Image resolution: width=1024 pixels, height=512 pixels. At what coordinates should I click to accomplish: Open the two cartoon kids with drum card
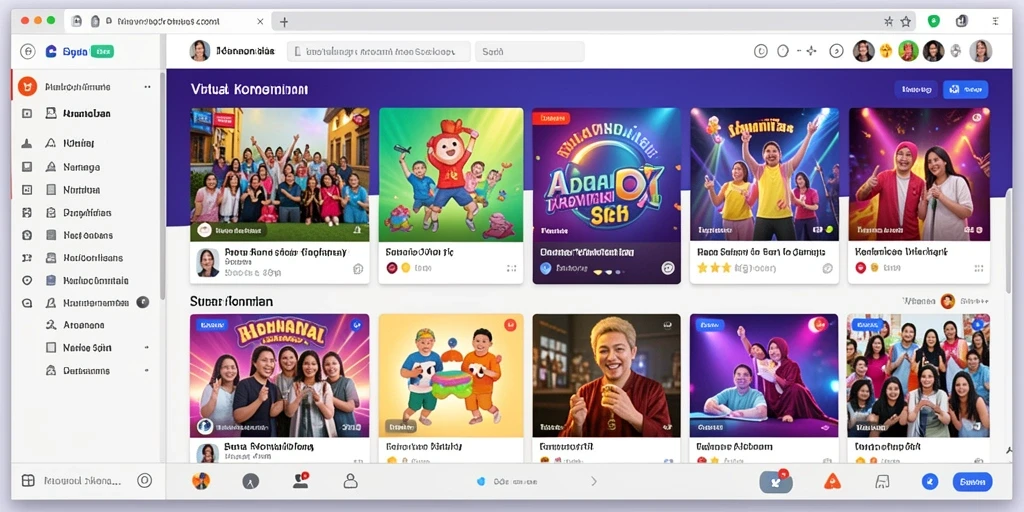click(451, 376)
